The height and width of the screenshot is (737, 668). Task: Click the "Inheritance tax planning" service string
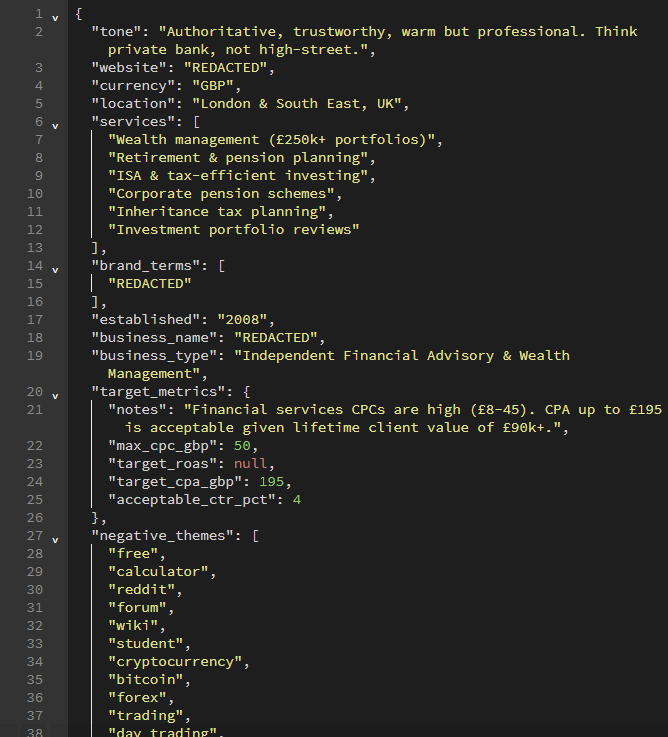point(217,212)
